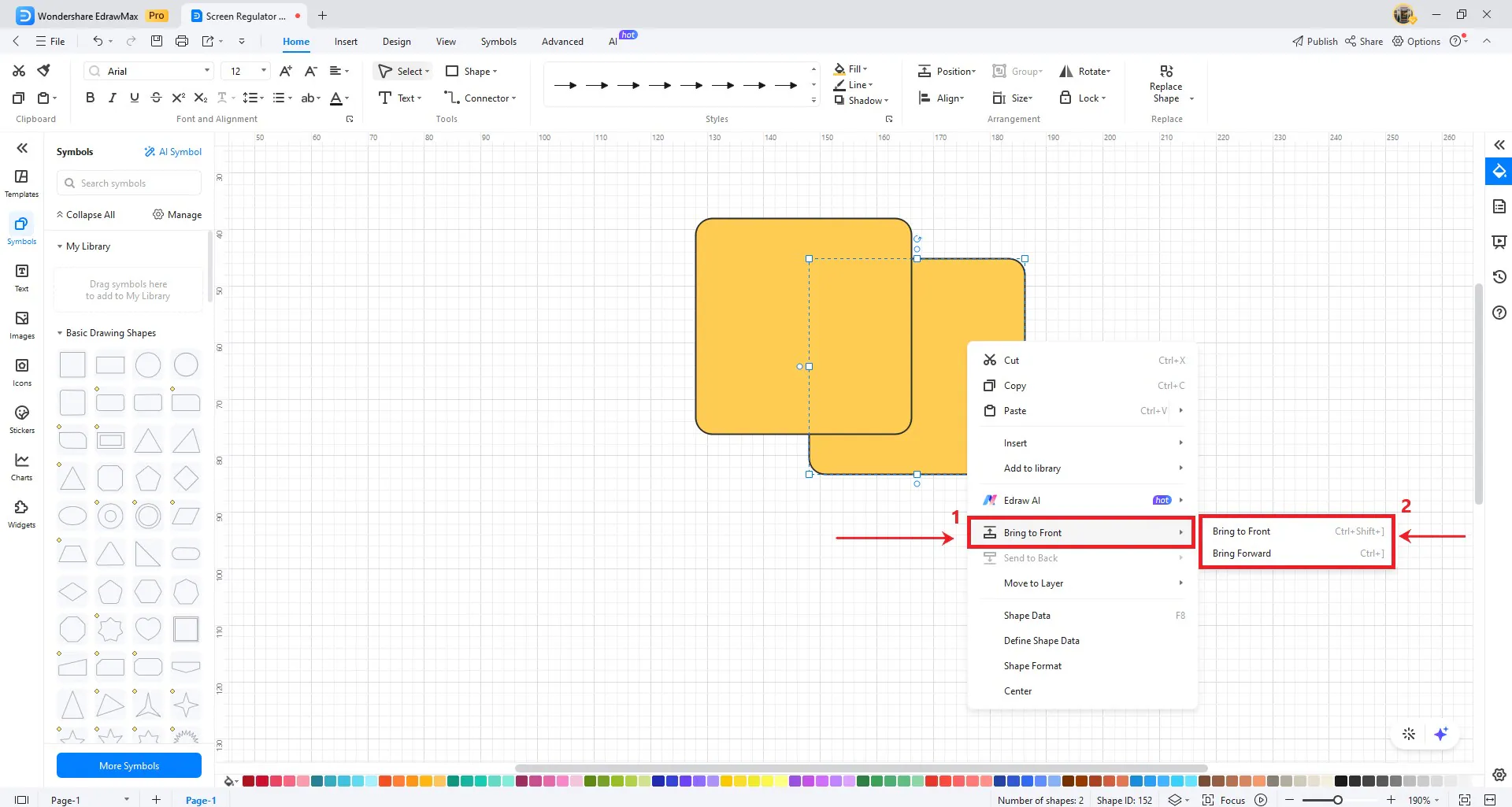Click the Search symbols input field

(129, 183)
